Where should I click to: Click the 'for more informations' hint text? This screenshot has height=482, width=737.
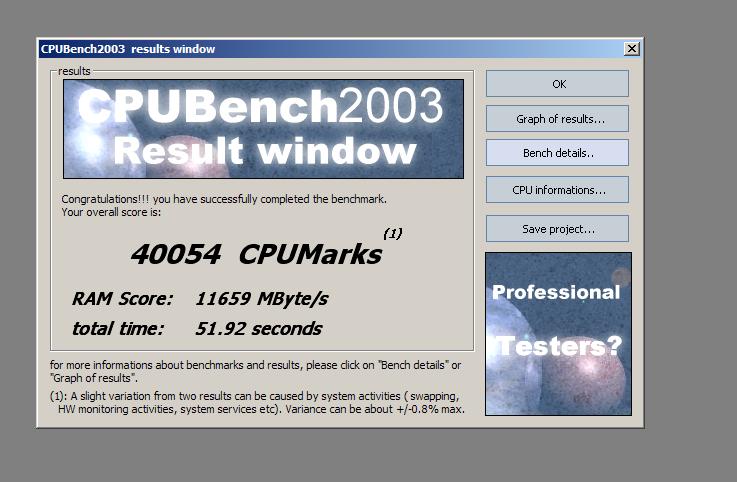255,371
